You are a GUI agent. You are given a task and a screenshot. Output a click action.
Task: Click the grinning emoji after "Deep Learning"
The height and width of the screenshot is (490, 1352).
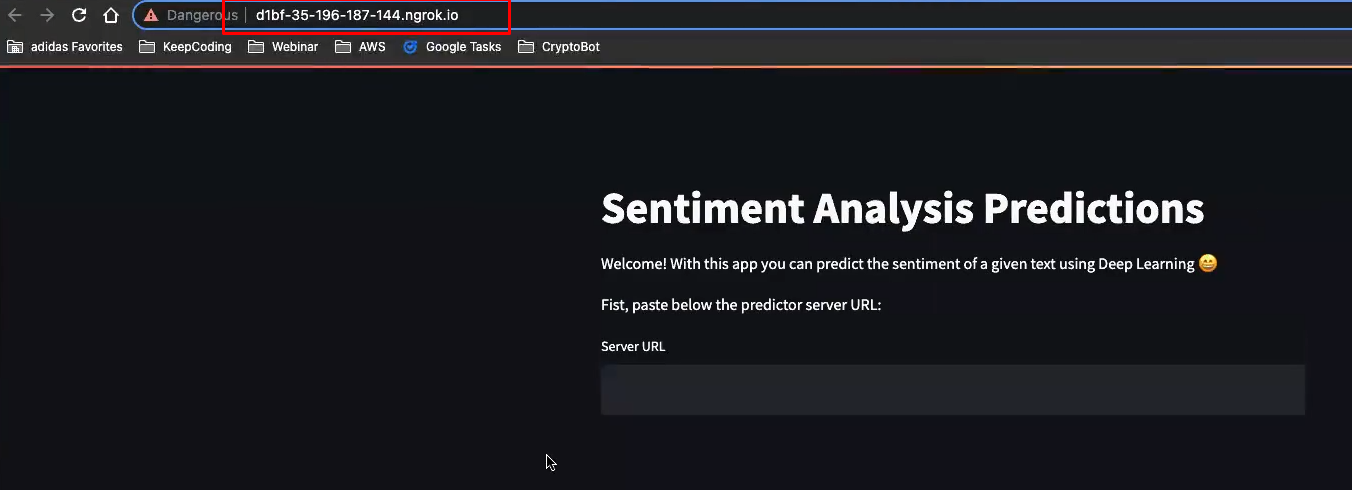point(1208,264)
